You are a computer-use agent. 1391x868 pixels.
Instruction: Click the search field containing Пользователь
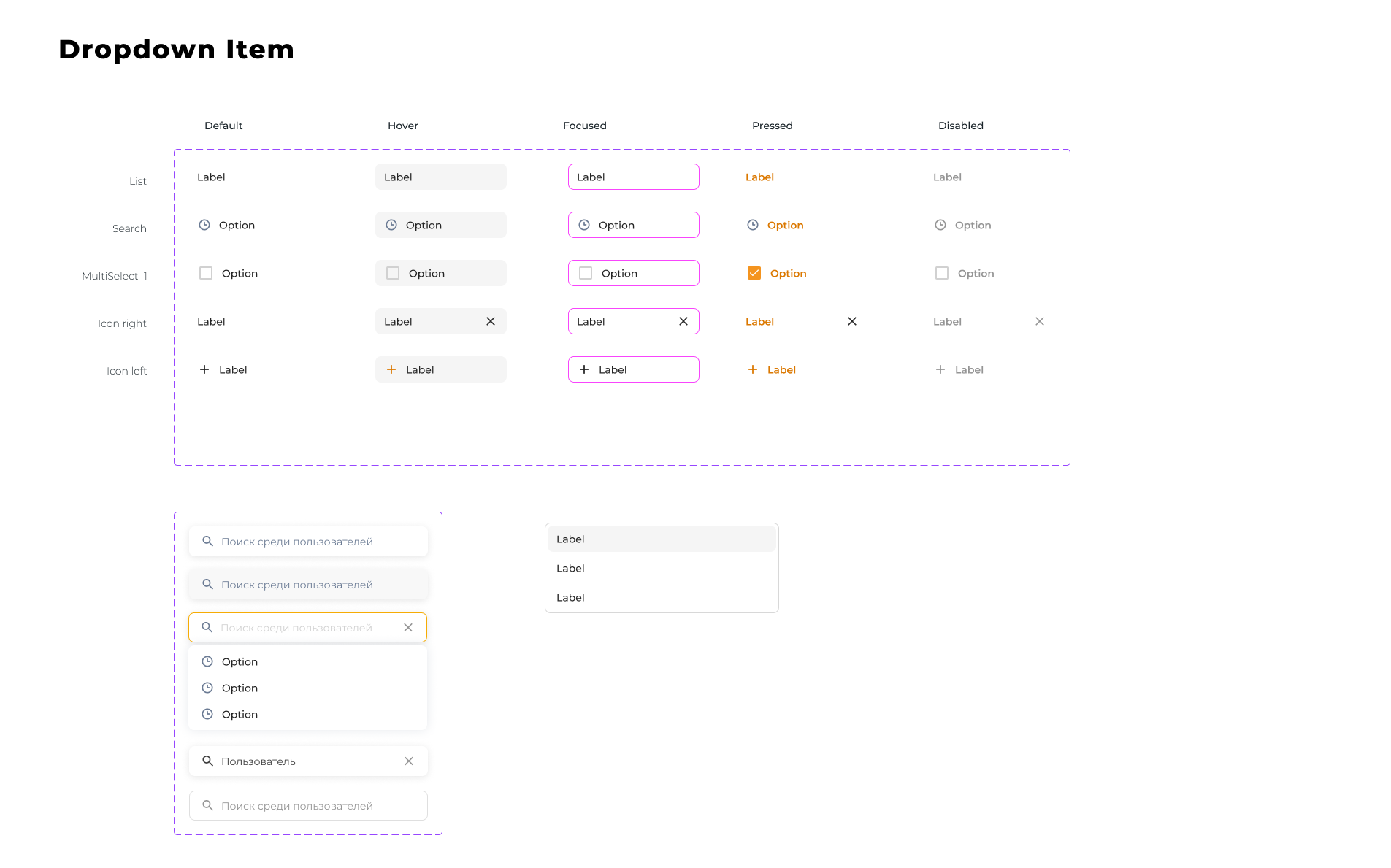pos(299,761)
